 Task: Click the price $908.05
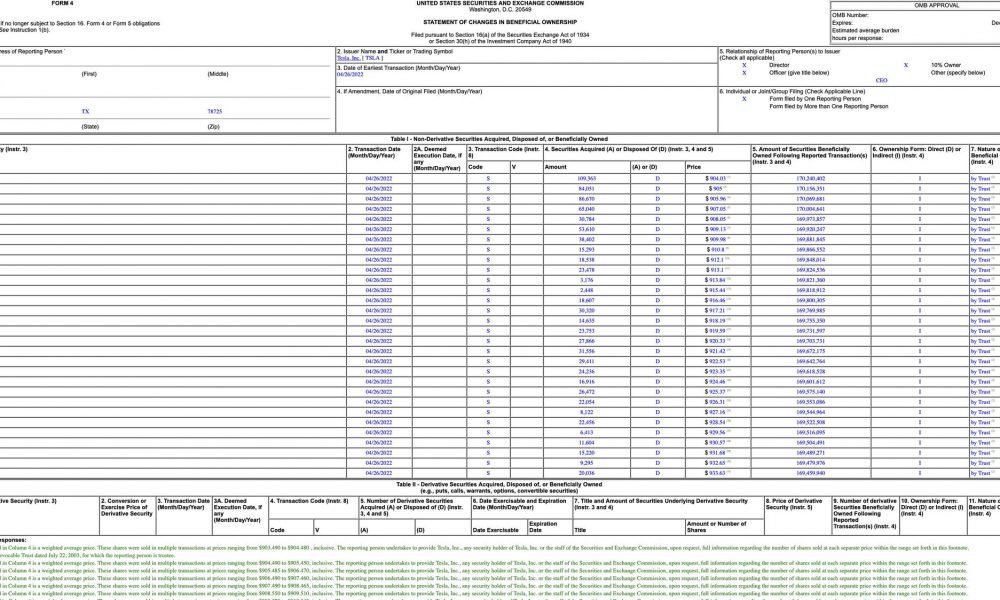click(x=716, y=219)
